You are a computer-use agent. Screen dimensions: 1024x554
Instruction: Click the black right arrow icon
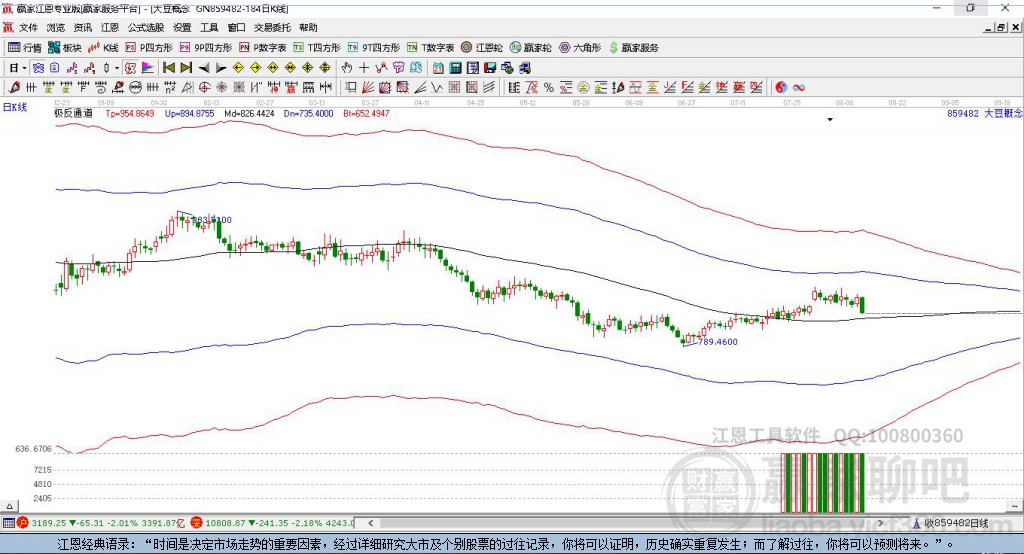coord(221,68)
